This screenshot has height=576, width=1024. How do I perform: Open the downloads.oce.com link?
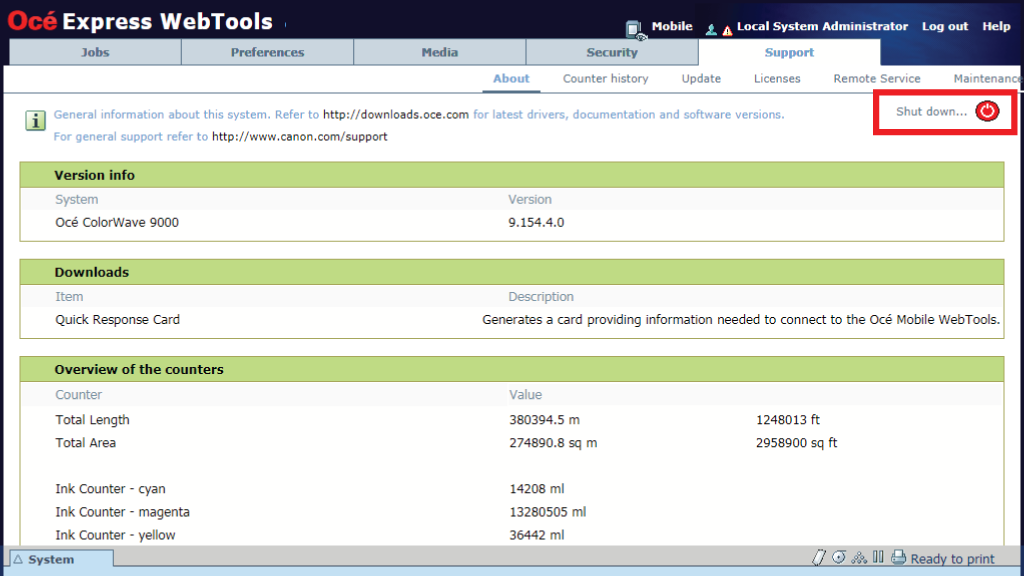[396, 114]
